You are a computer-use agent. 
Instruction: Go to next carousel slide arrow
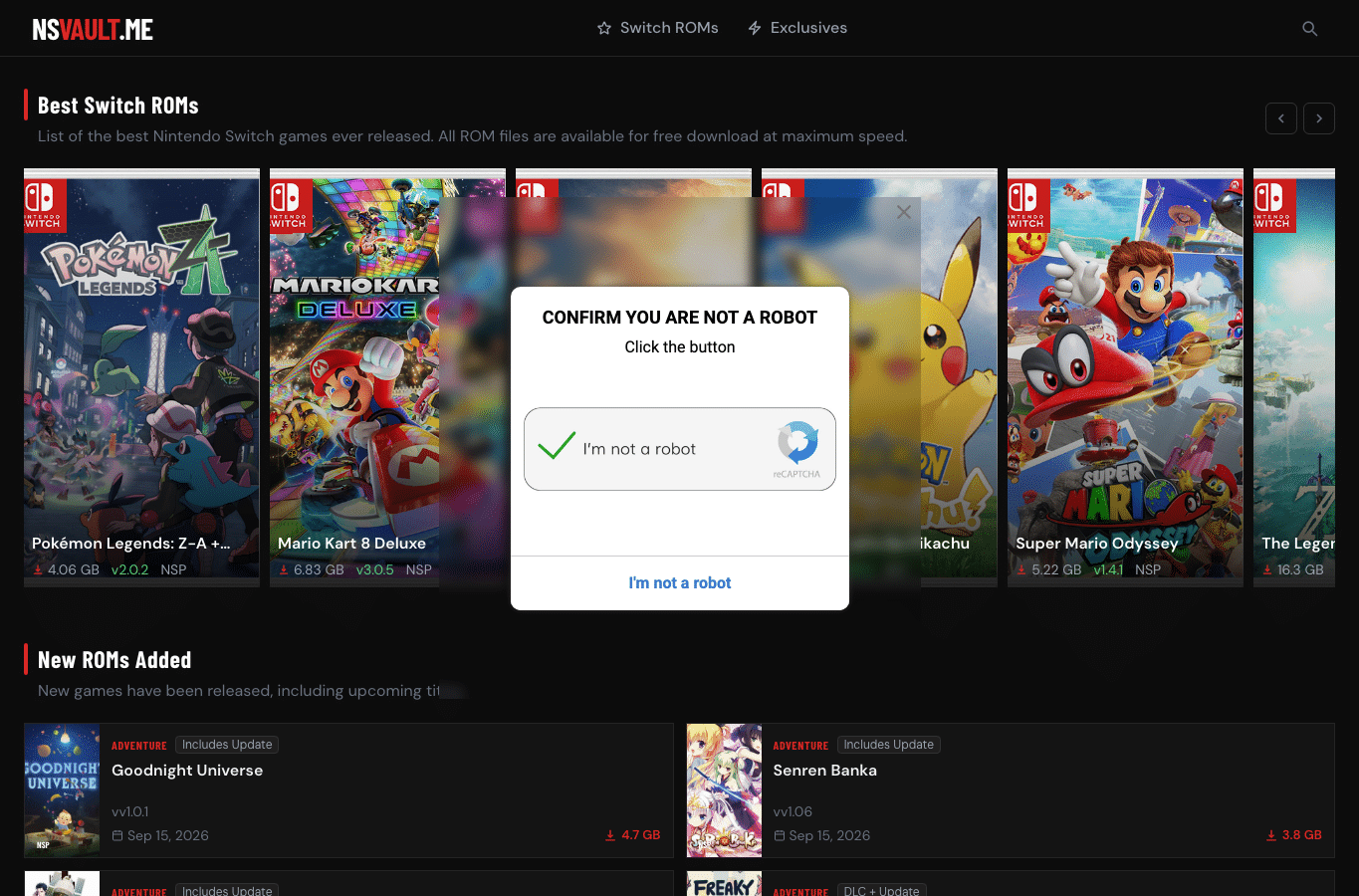pos(1319,118)
